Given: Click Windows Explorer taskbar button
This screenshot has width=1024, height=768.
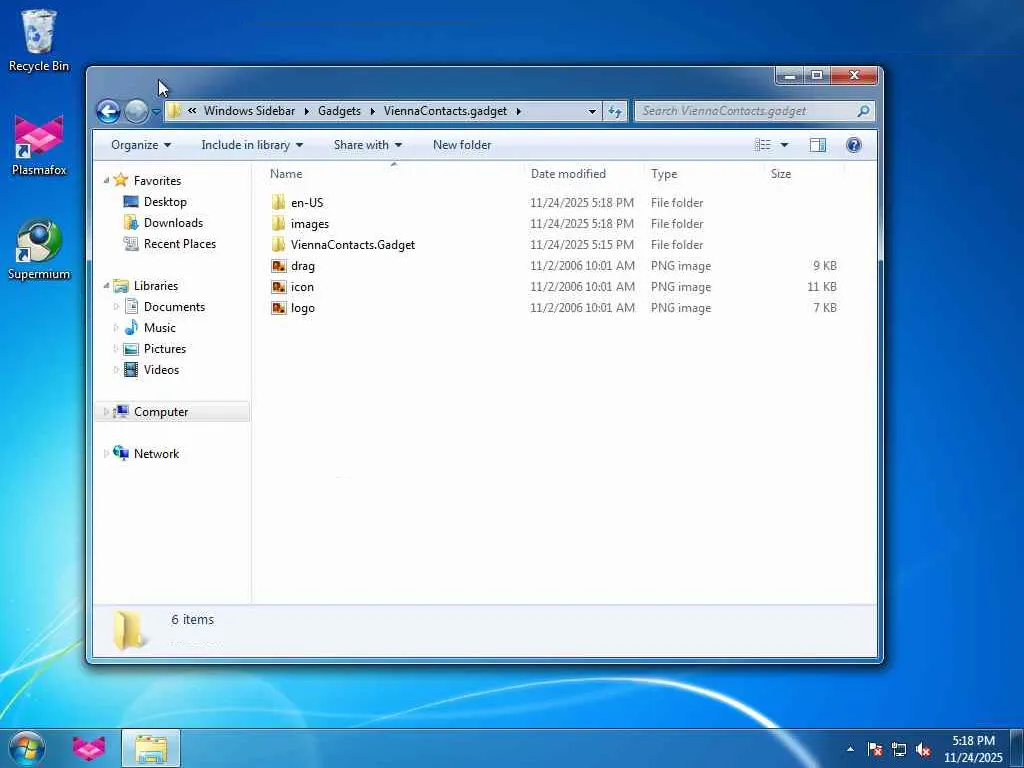Looking at the screenshot, I should (x=151, y=748).
